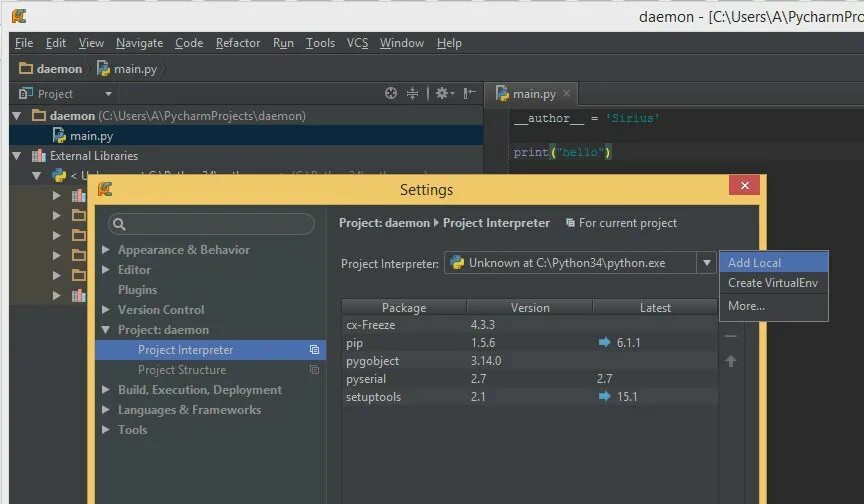The height and width of the screenshot is (504, 864).
Task: Expand Appearance & Behavior settings
Action: pyautogui.click(x=106, y=250)
